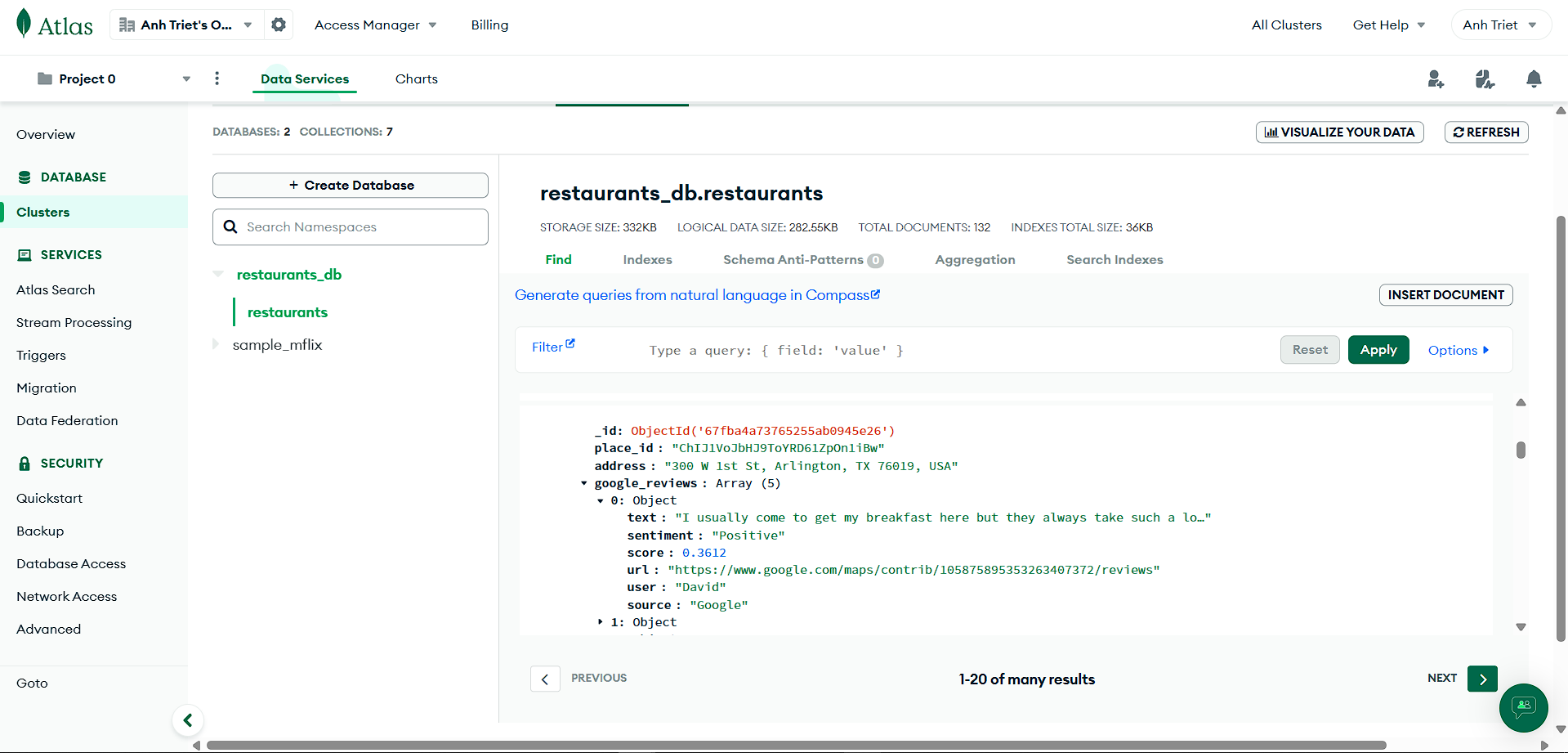1568x753 pixels.
Task: Click the horizontal page scrollbar
Action: [796, 745]
